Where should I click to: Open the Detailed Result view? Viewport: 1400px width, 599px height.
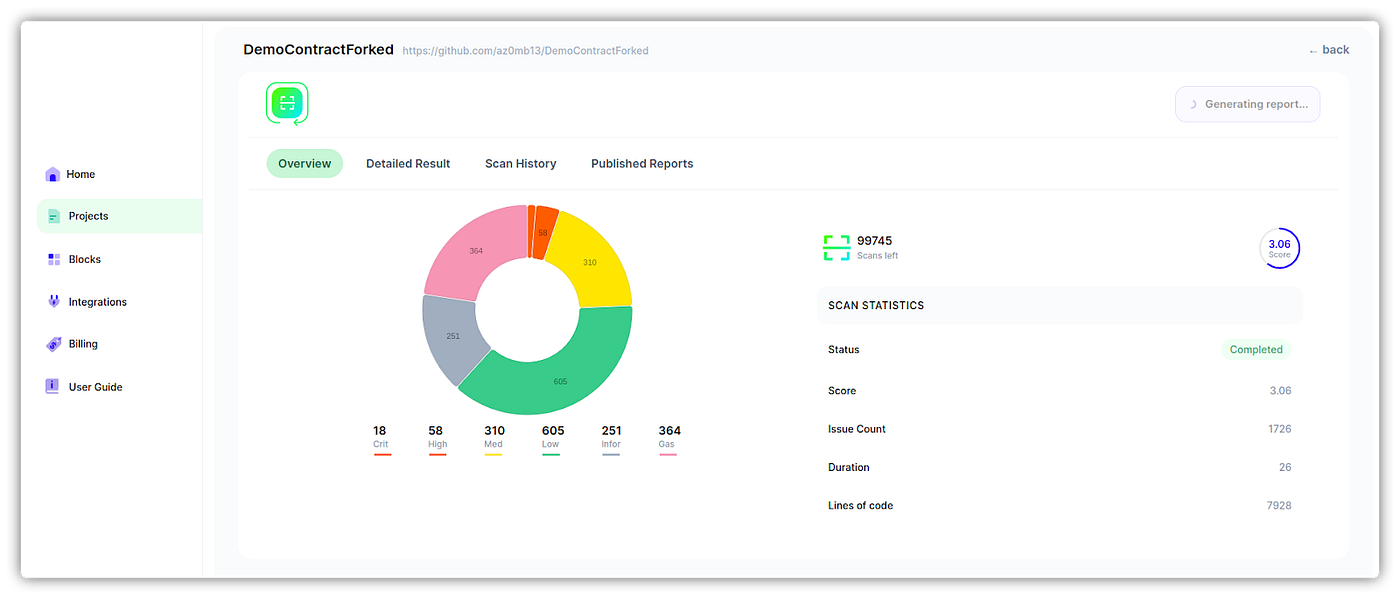click(x=408, y=163)
